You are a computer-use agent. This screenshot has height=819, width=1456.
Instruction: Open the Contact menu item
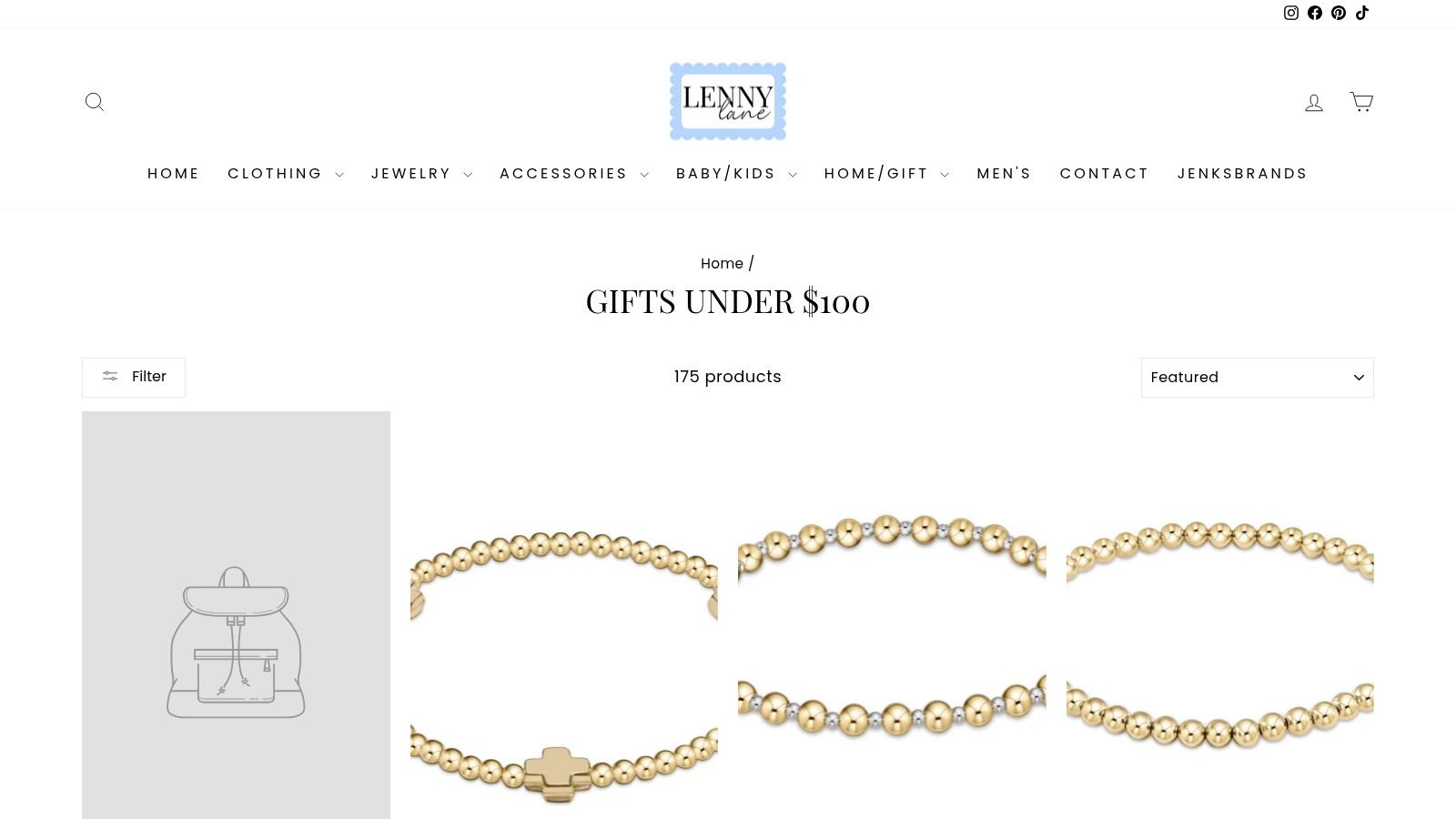[1104, 174]
